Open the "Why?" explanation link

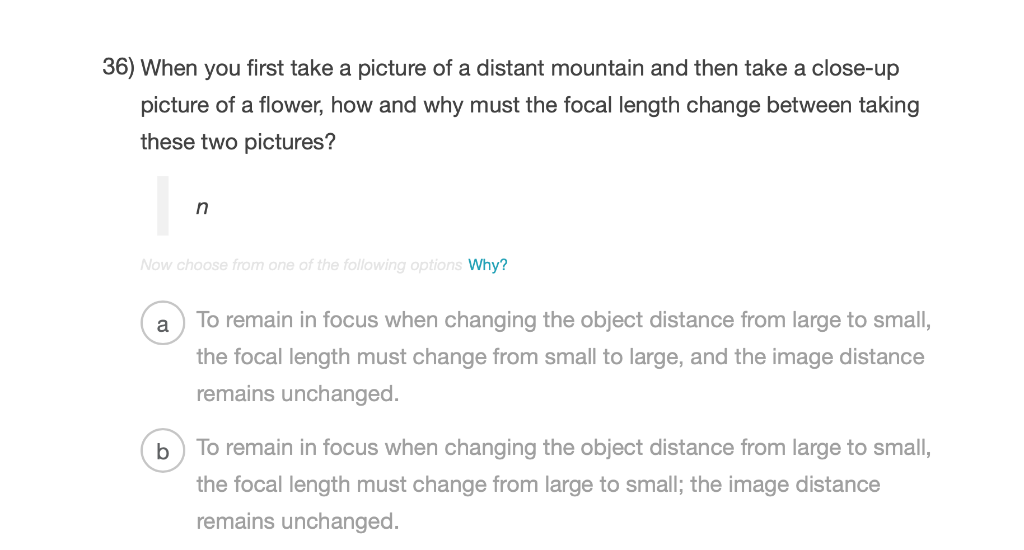(x=487, y=265)
